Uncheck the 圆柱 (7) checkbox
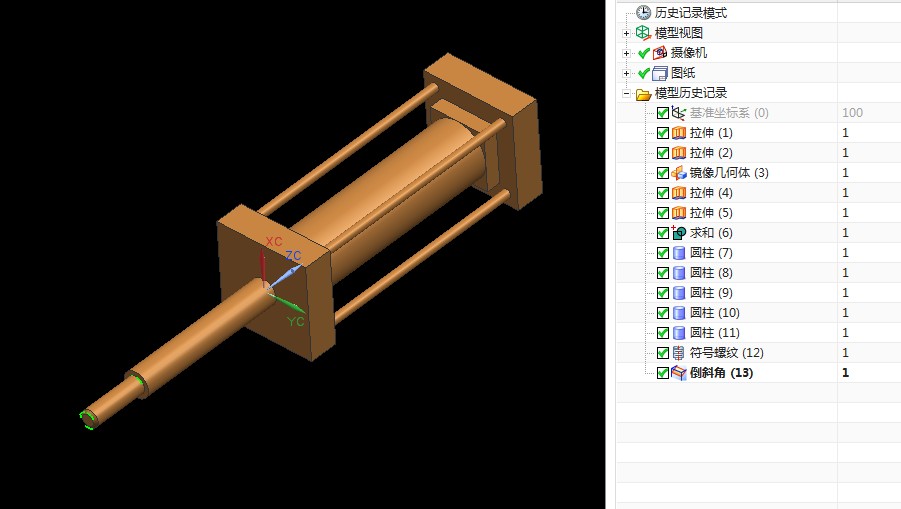 (663, 253)
